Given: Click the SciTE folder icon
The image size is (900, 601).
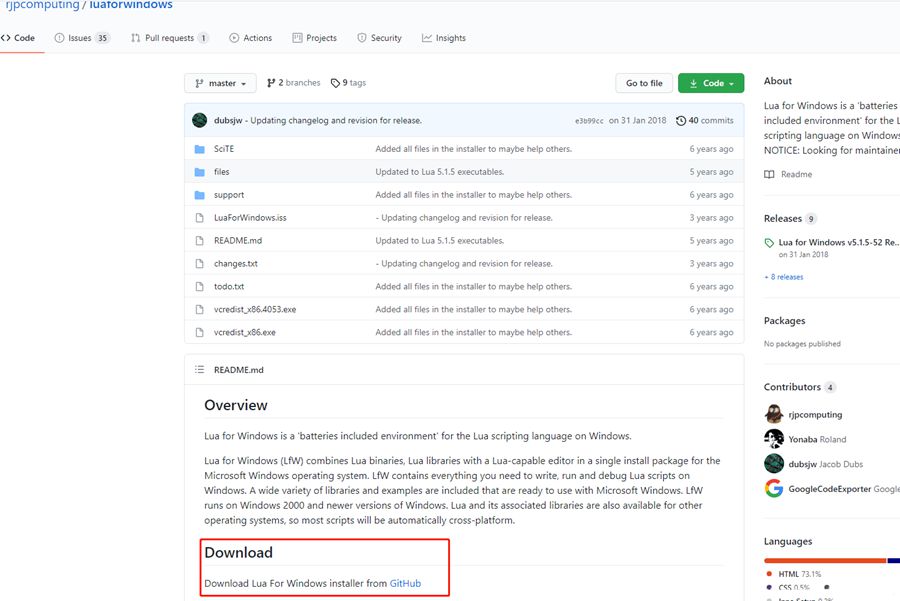Looking at the screenshot, I should tap(199, 149).
